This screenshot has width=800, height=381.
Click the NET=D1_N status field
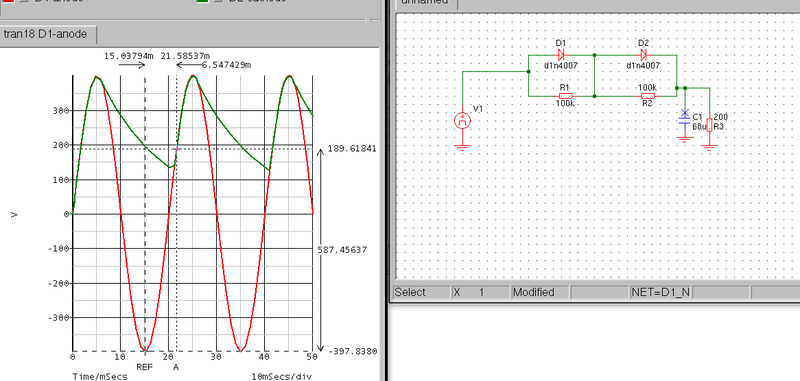pyautogui.click(x=661, y=292)
